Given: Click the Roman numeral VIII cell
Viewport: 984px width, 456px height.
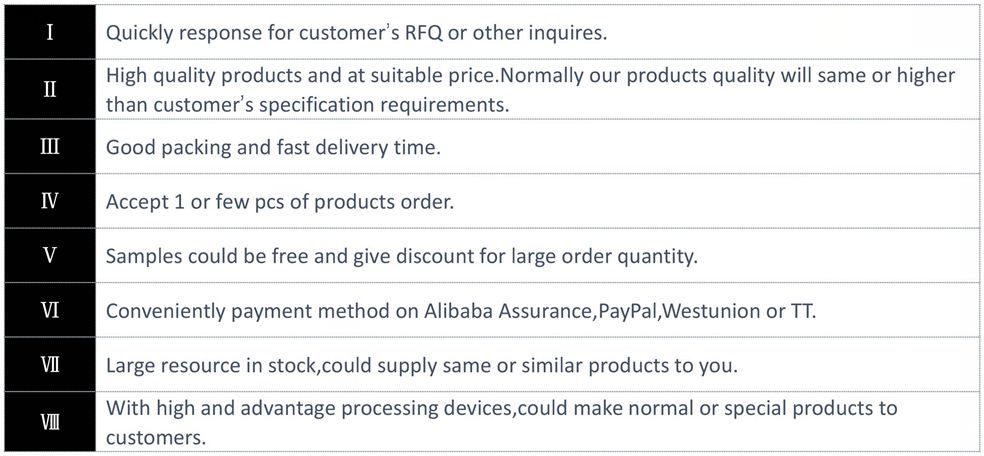Looking at the screenshot, I should pyautogui.click(x=49, y=422).
